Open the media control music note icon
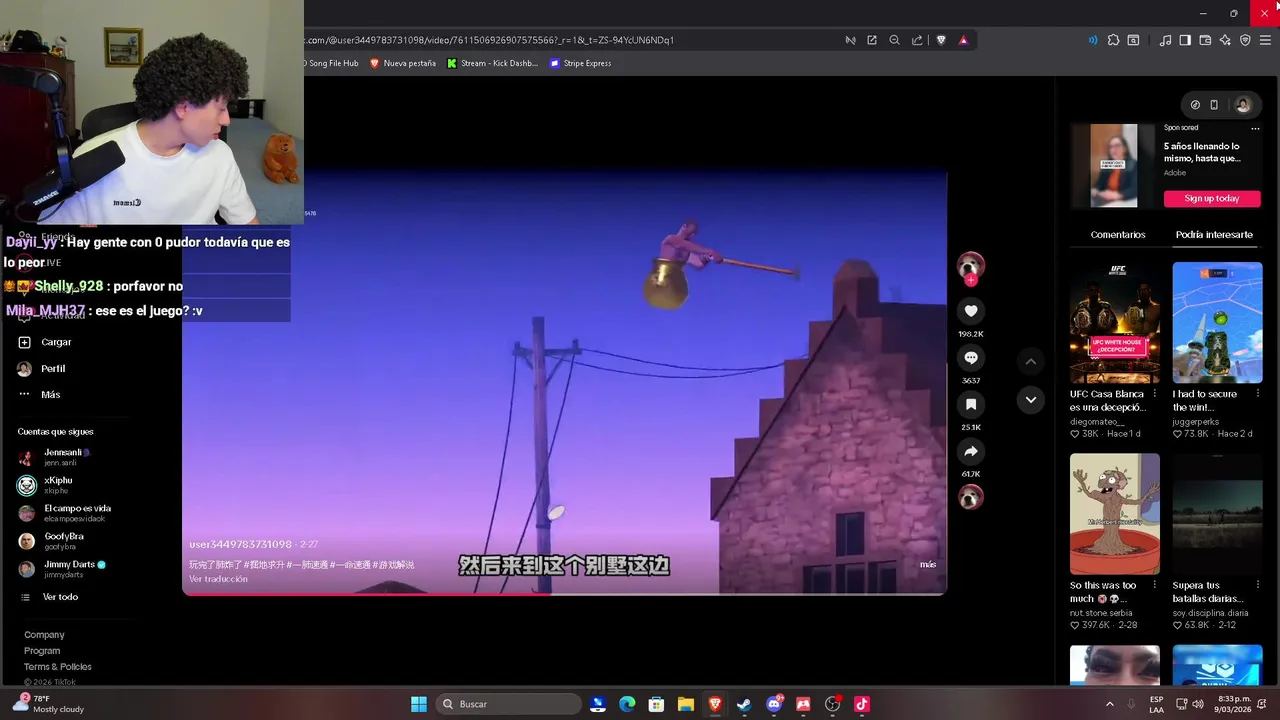Viewport: 1280px width, 720px height. (x=1165, y=40)
